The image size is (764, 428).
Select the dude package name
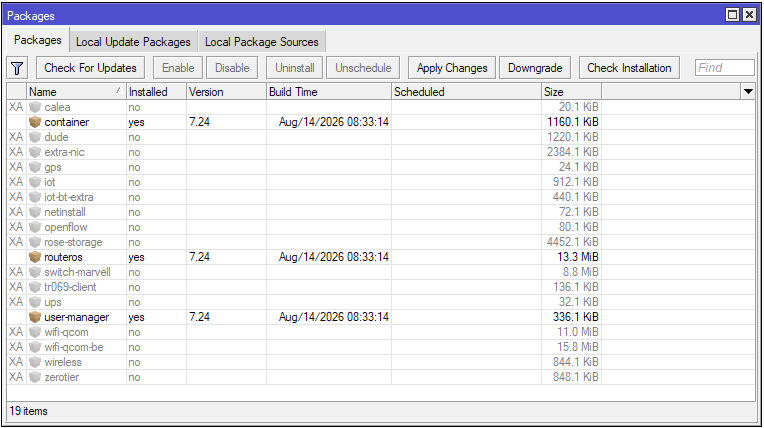56,137
